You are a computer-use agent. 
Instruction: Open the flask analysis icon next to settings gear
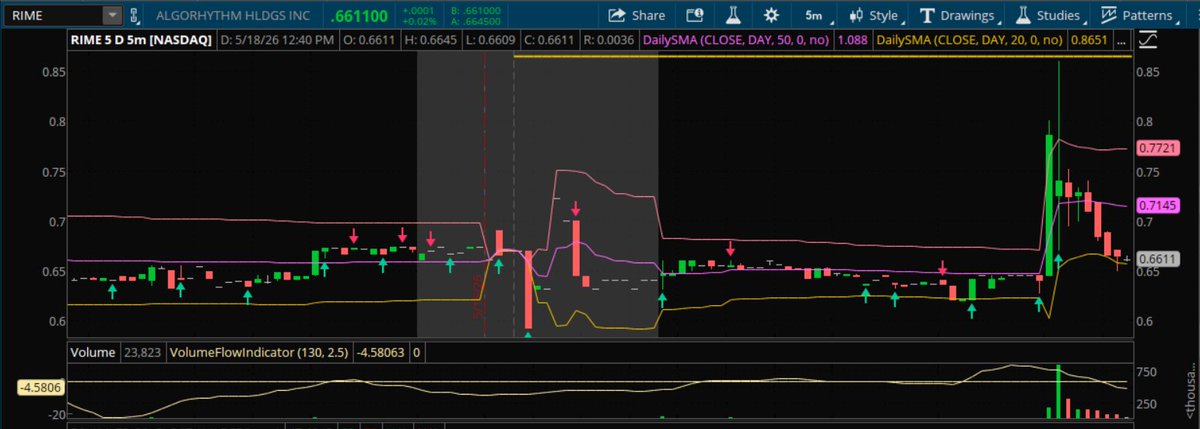pos(732,16)
